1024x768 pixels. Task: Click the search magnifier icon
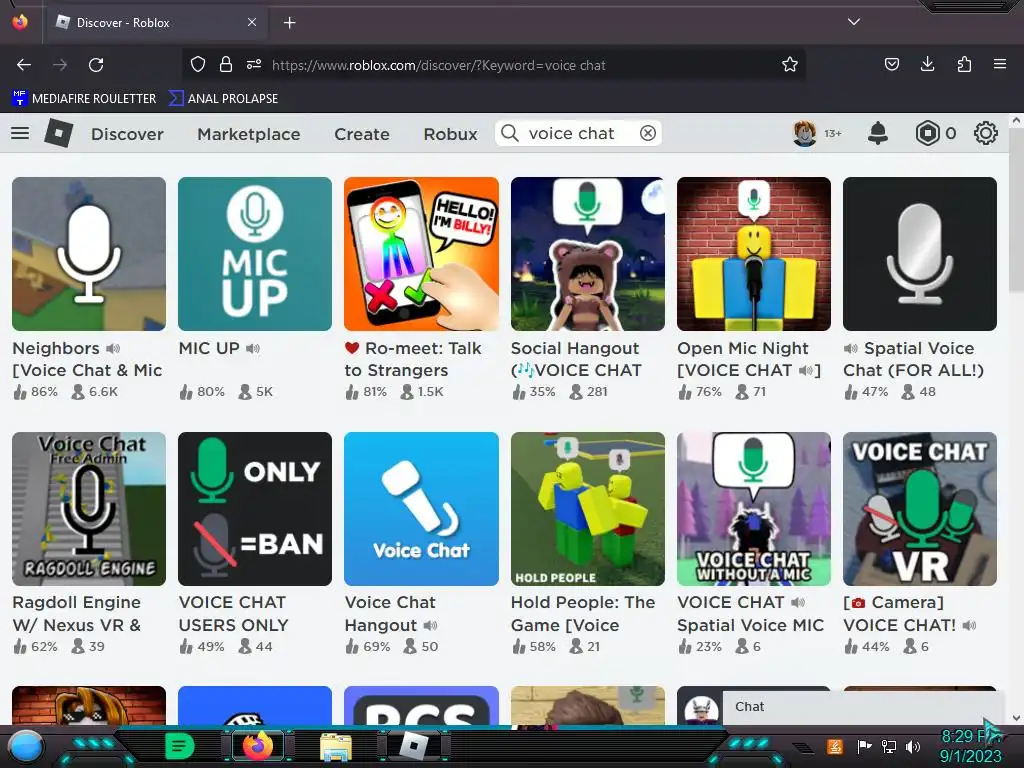point(510,133)
